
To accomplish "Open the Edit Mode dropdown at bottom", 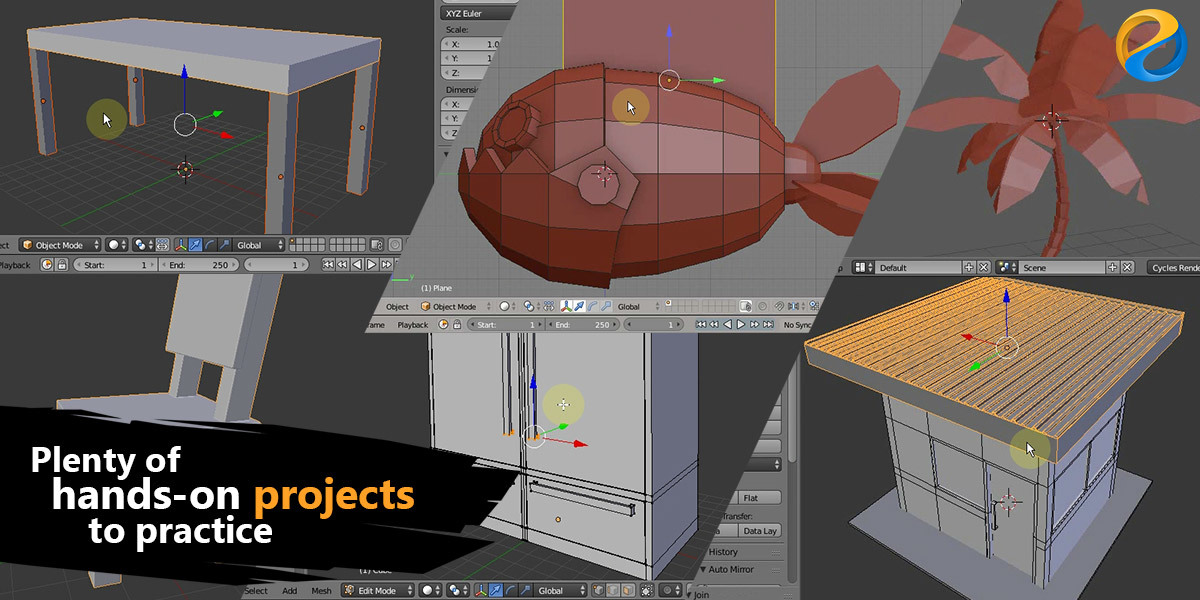I will pos(376,591).
